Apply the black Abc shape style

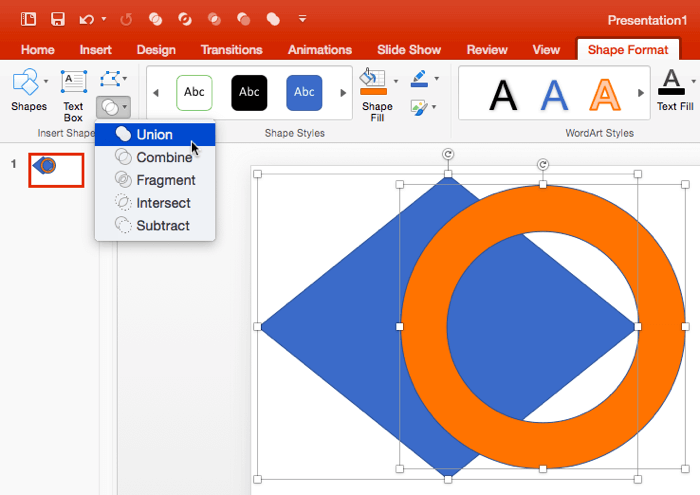pos(249,93)
